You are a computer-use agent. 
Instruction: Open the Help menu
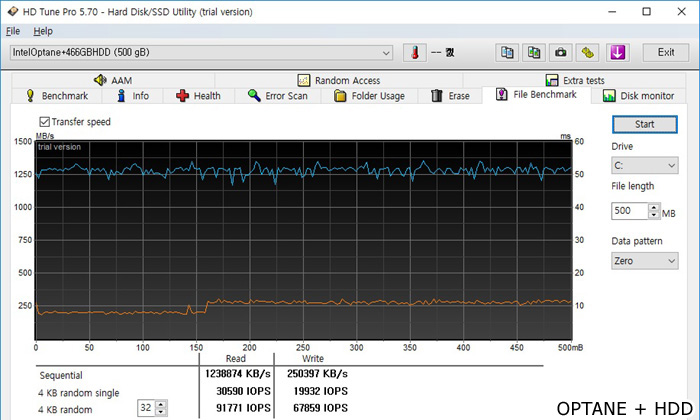pyautogui.click(x=43, y=31)
